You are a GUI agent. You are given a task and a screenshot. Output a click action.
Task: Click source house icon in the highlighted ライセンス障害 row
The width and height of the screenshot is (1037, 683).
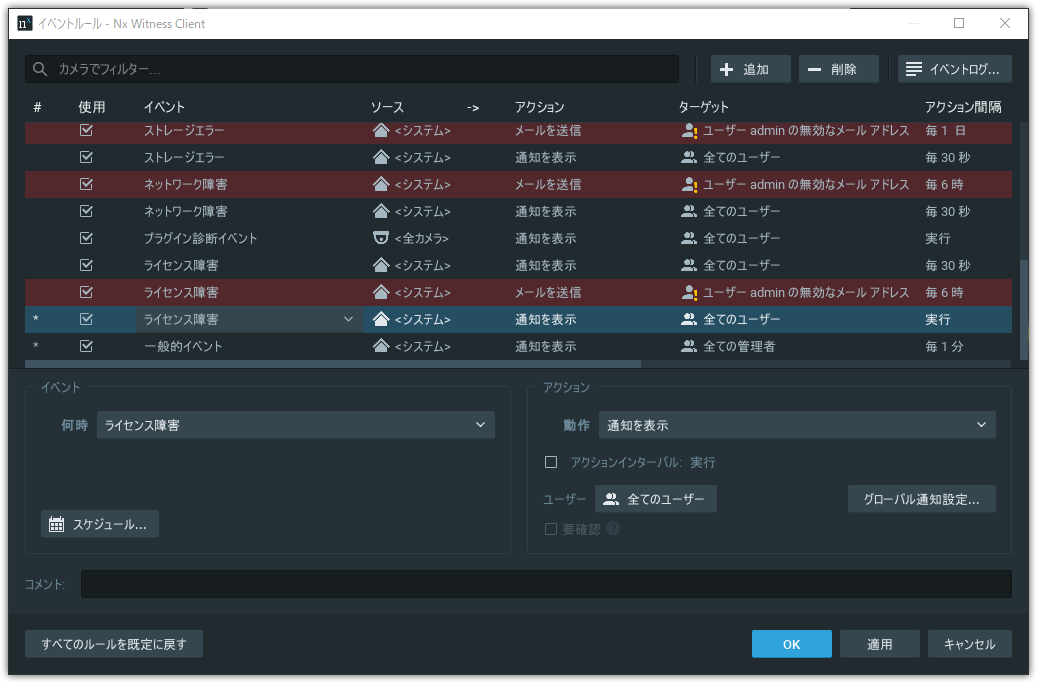[x=381, y=319]
